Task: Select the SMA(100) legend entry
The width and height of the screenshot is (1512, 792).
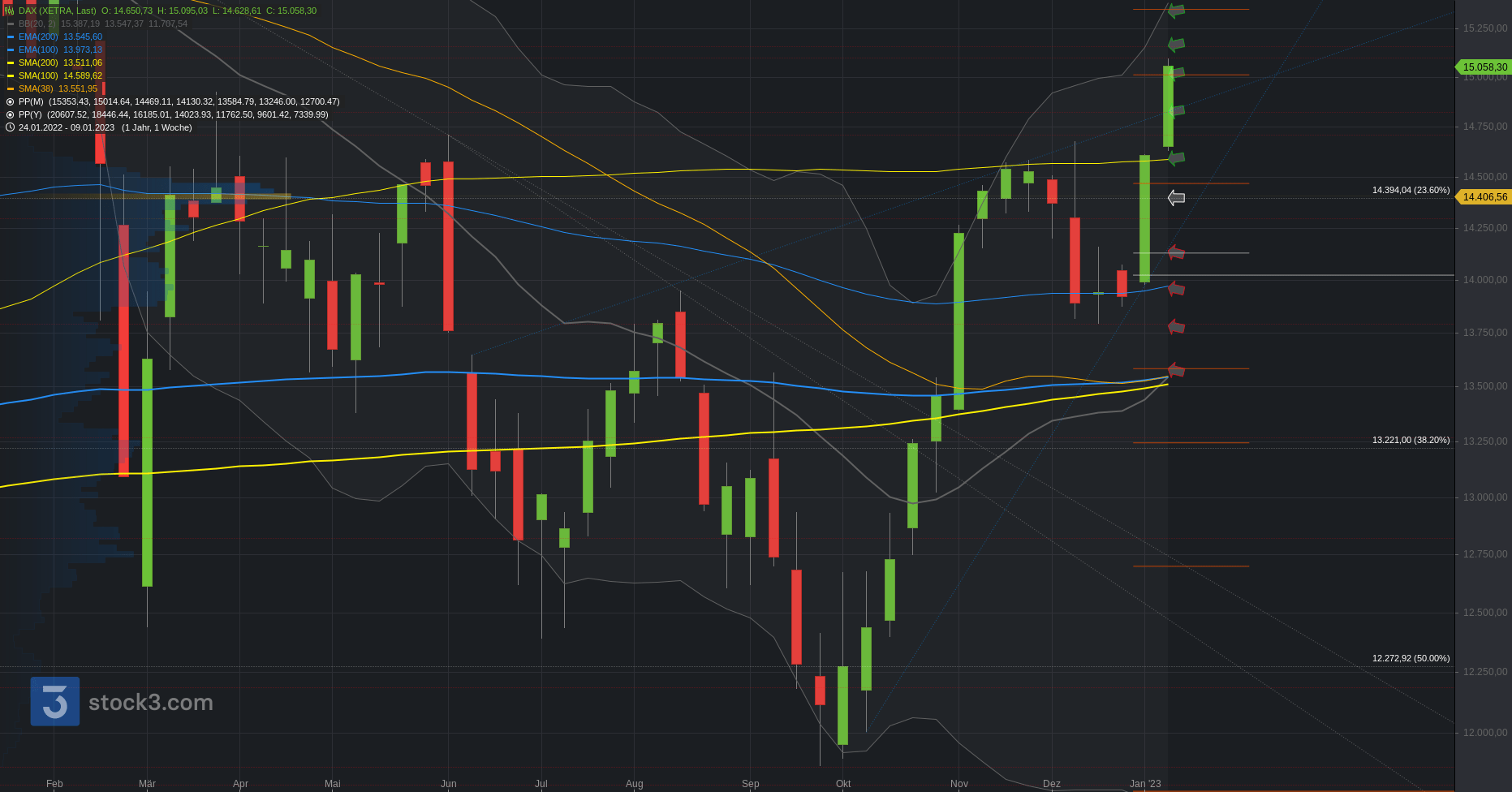Action: click(60, 75)
